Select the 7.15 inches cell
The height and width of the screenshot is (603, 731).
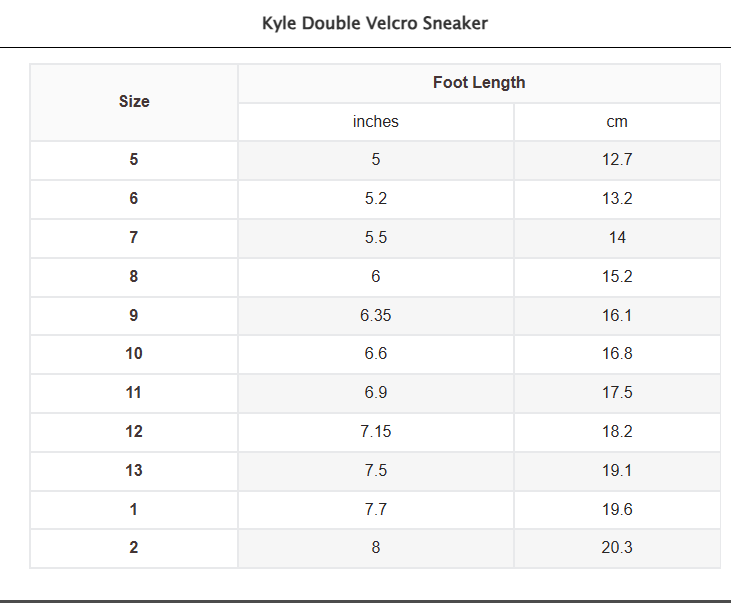click(376, 432)
